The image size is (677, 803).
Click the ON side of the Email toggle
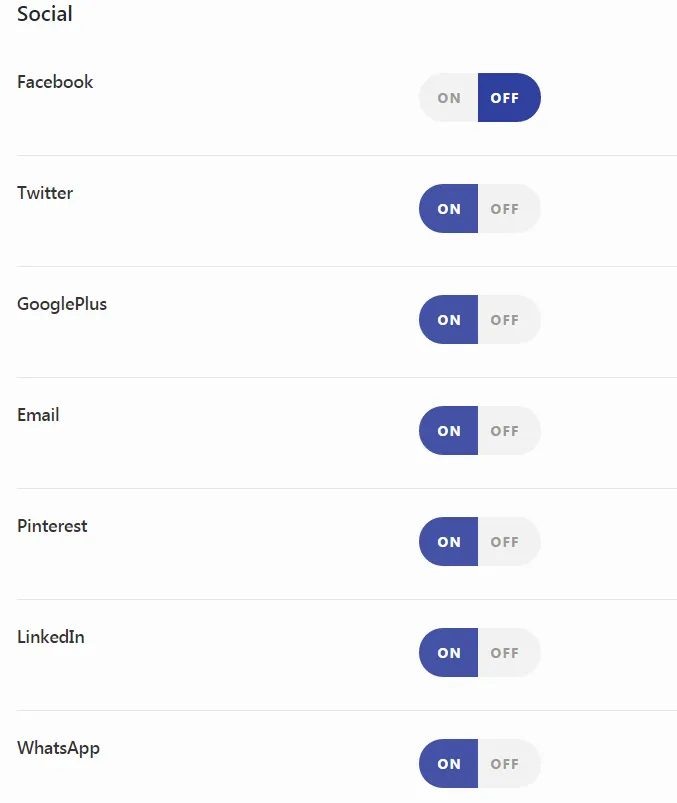point(449,431)
